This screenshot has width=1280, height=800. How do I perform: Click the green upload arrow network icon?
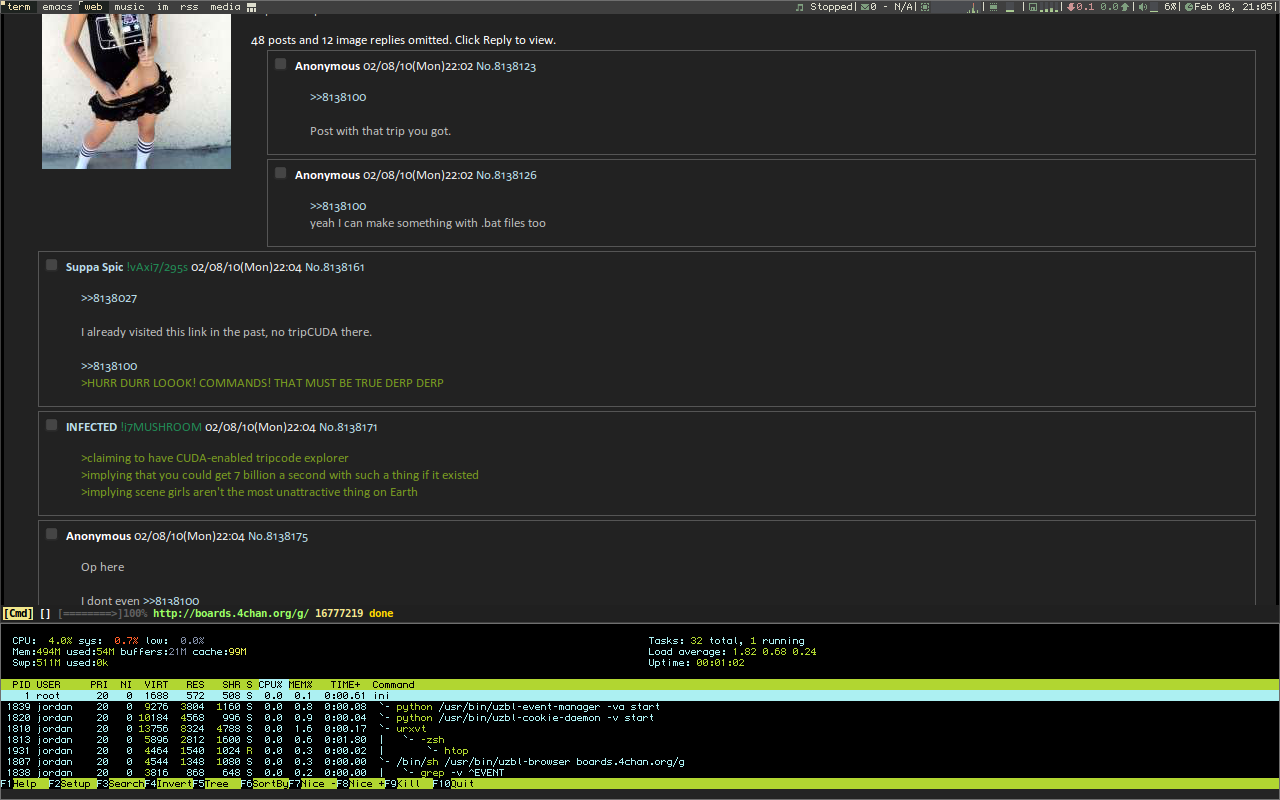pyautogui.click(x=1125, y=7)
